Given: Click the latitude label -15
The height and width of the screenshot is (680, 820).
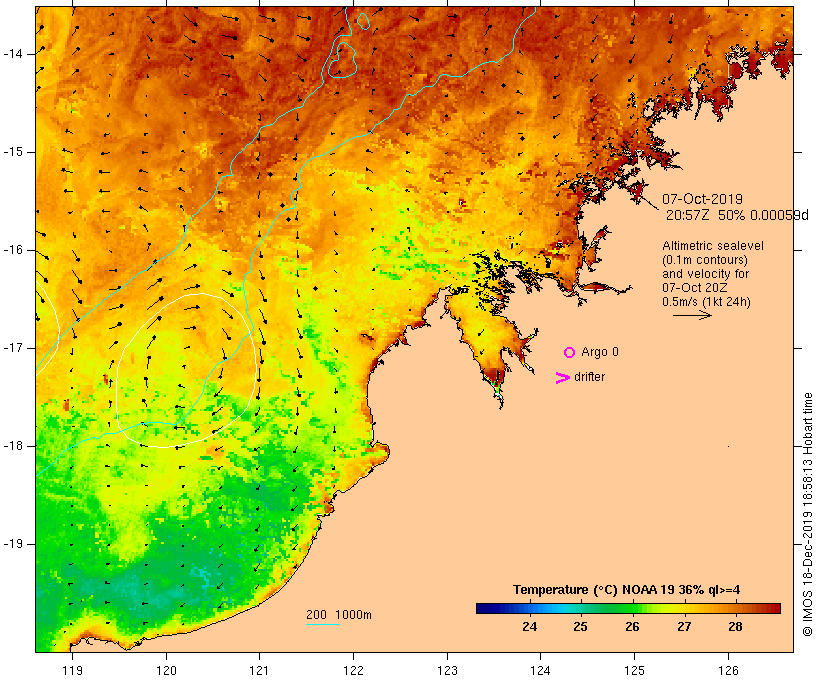Looking at the screenshot, I should 13,152.
